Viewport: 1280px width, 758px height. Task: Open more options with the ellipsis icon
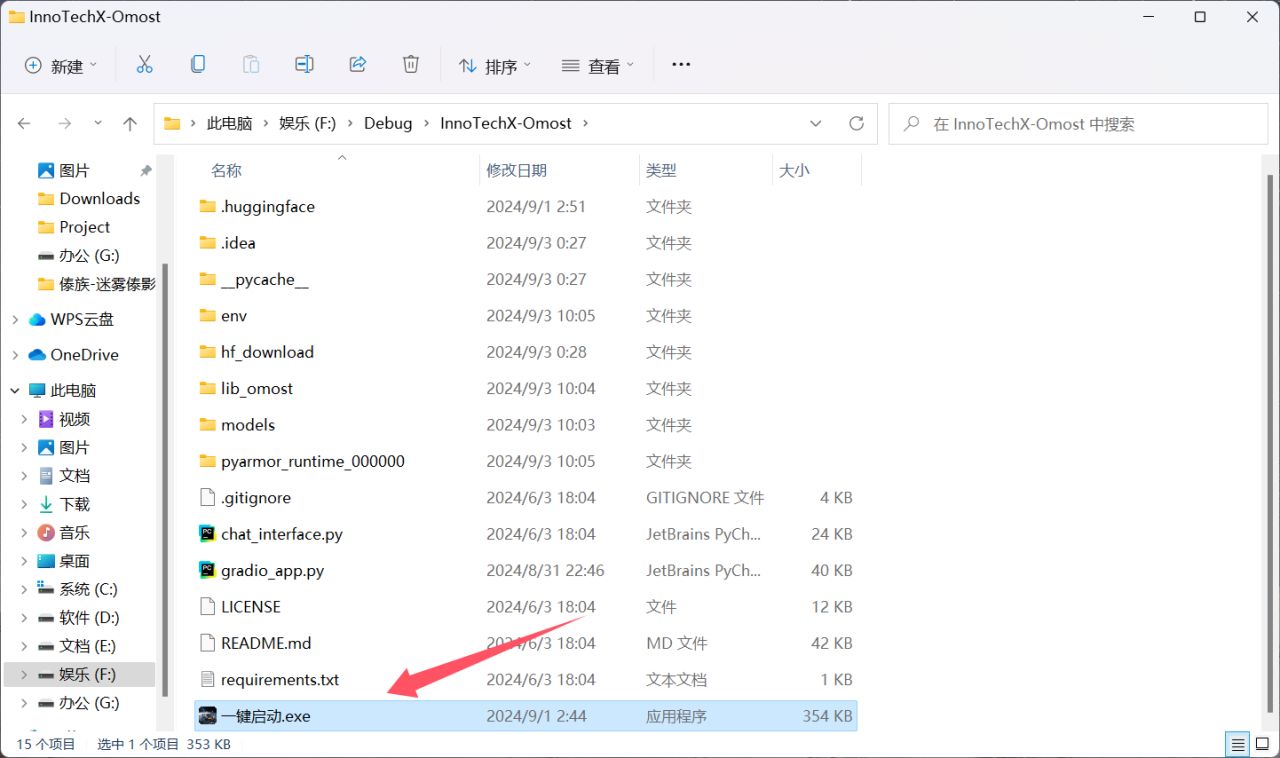[681, 64]
